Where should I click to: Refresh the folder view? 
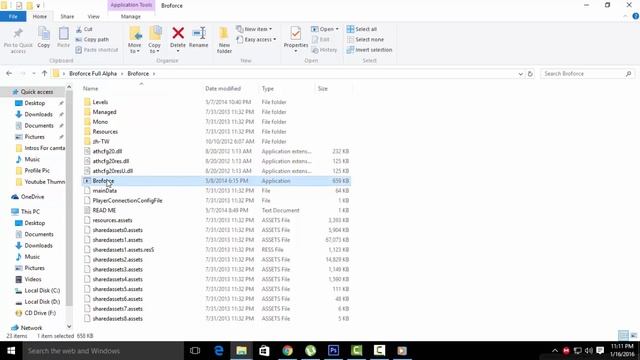[530, 74]
